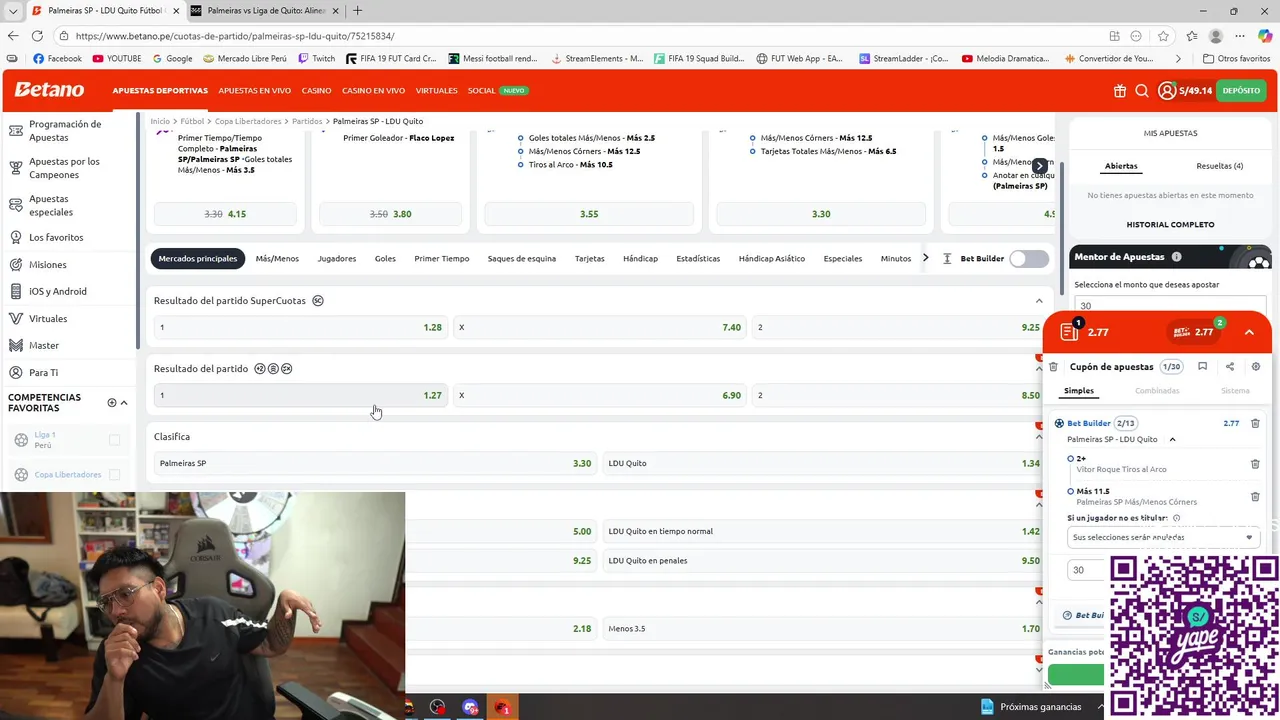Open Virtuales in the left sidebar
The image size is (1280, 720).
[48, 319]
